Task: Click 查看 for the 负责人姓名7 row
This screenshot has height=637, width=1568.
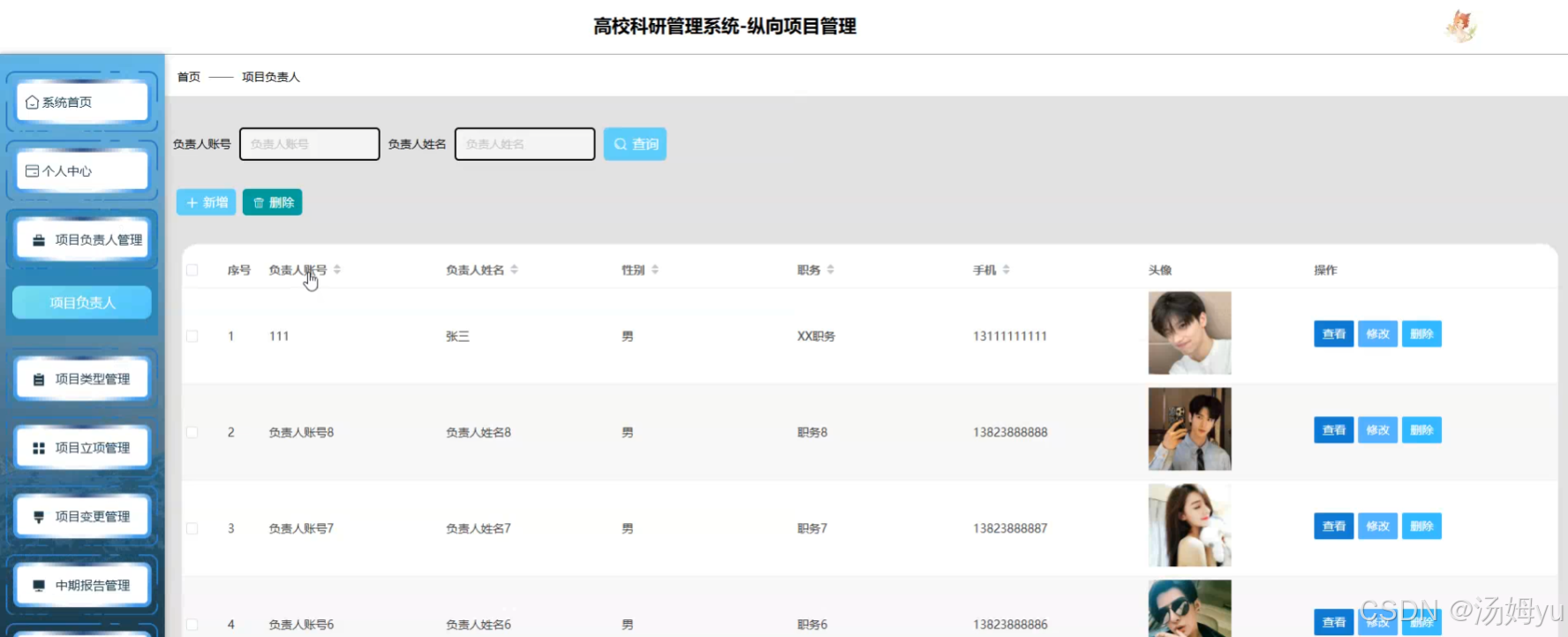Action: click(1333, 527)
